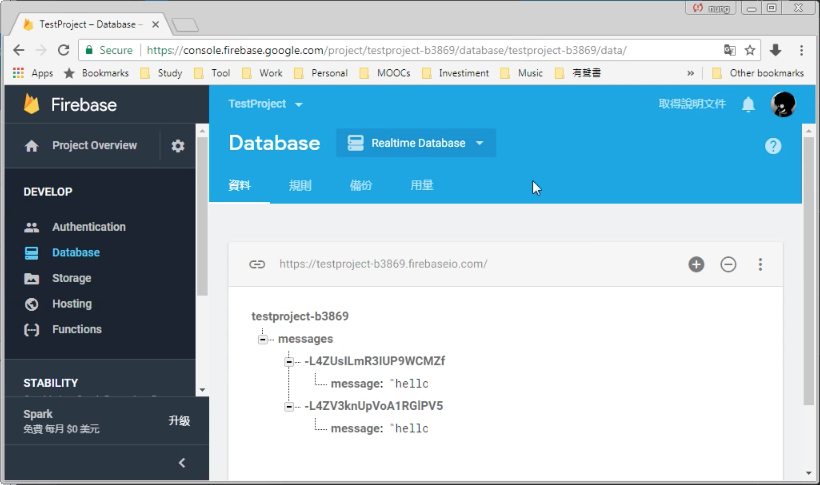Image resolution: width=820 pixels, height=485 pixels.
Task: Switch to 資料 data tab
Action: (240, 185)
